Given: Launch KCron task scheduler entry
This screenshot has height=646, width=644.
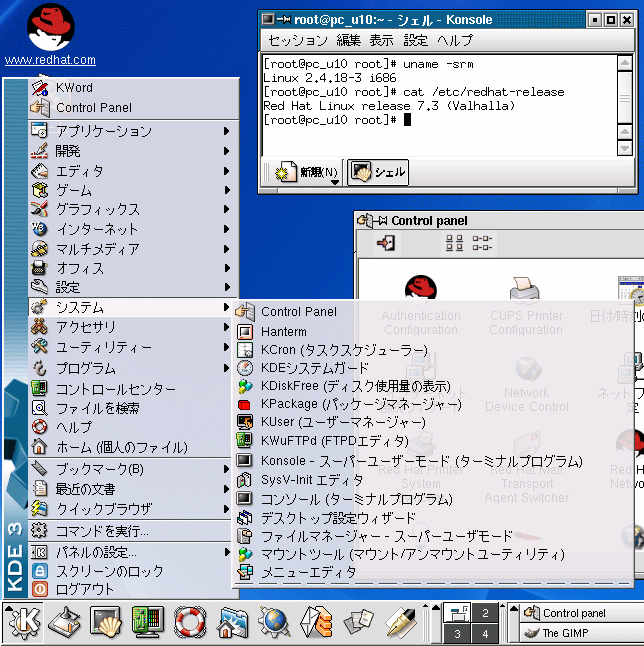Looking at the screenshot, I should pos(433,350).
